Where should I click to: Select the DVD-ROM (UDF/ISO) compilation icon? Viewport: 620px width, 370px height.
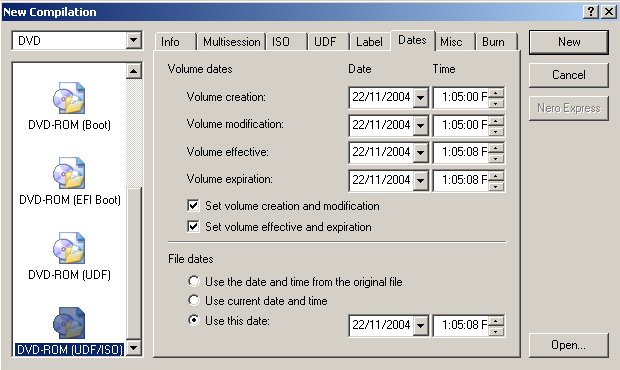[69, 323]
